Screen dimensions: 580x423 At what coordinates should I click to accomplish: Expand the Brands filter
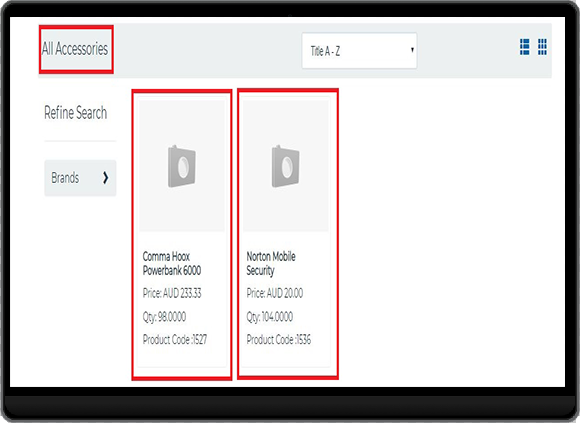80,178
